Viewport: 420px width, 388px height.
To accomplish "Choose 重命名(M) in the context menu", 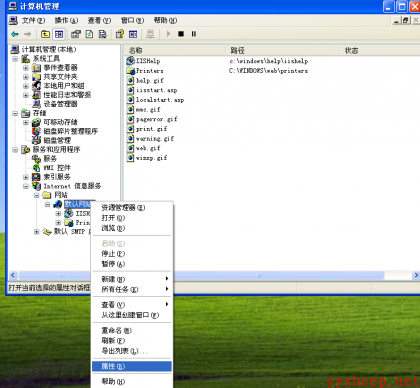I will (132, 330).
